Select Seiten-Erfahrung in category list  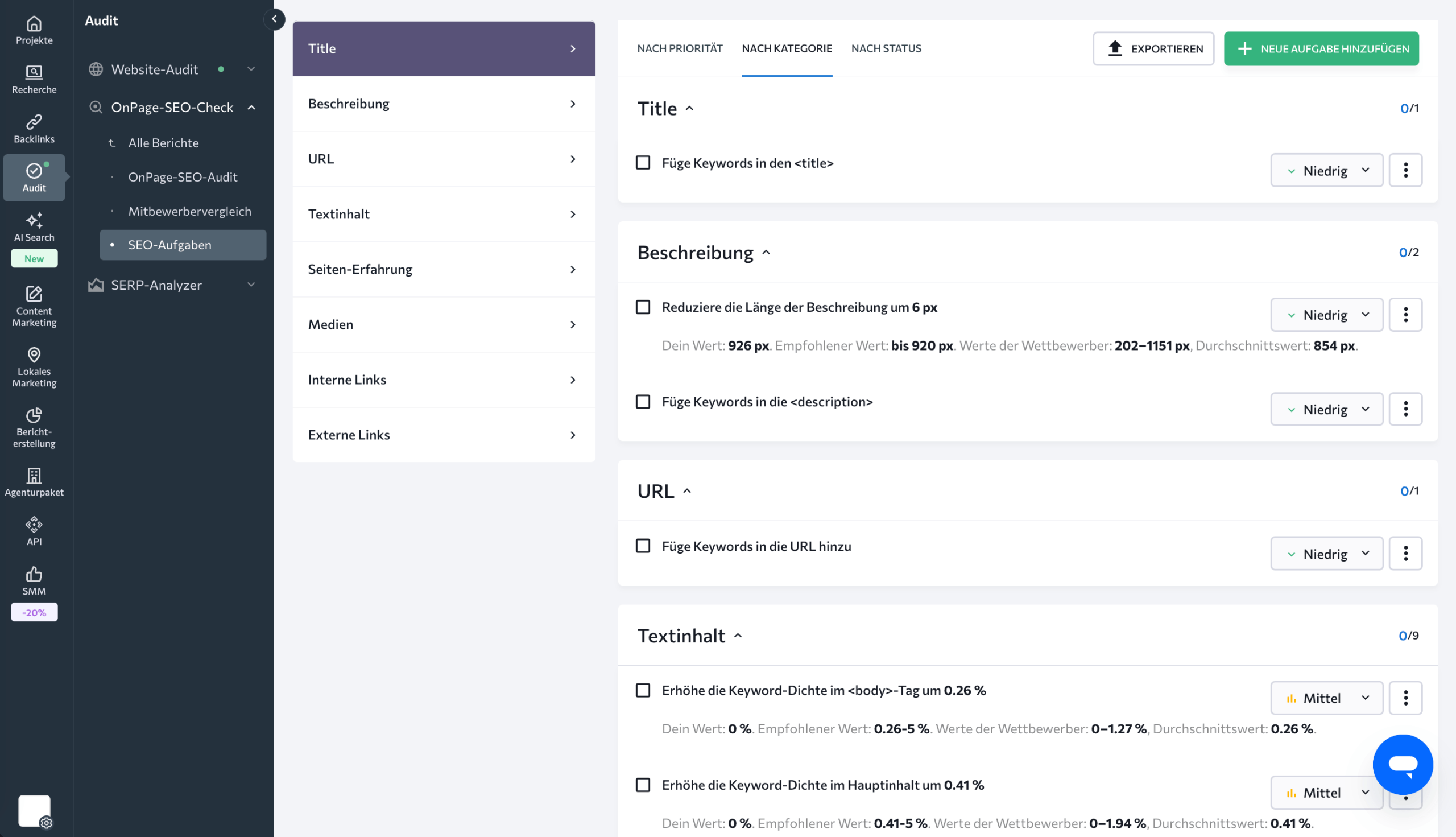(x=444, y=269)
